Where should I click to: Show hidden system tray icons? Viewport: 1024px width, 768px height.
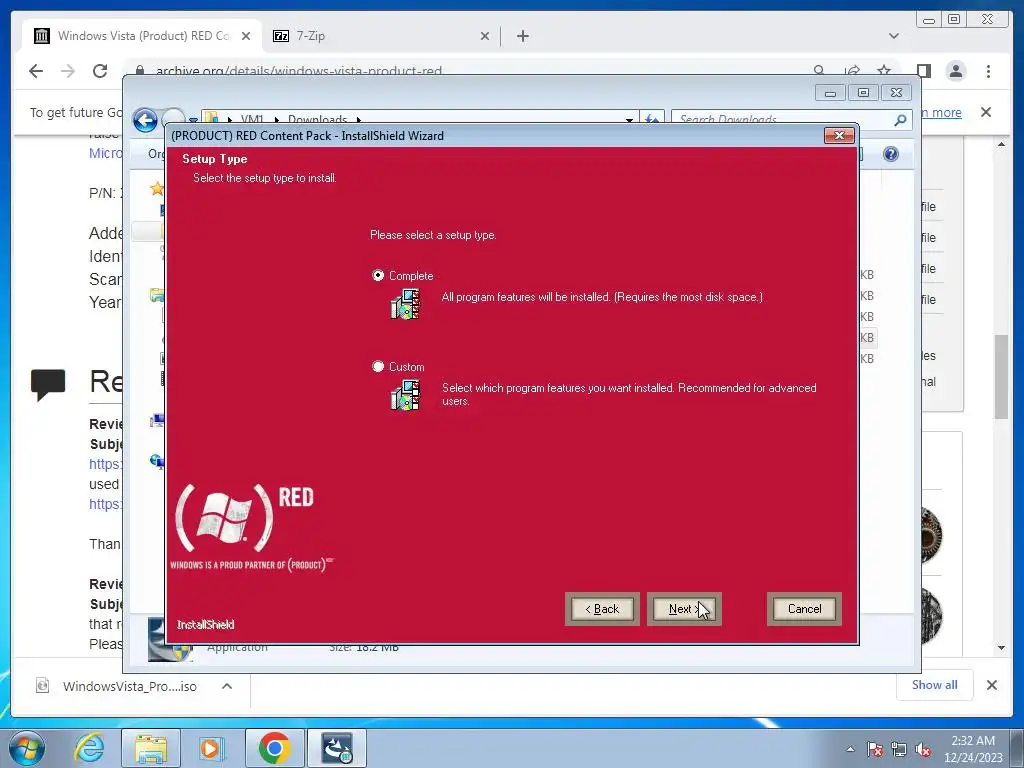coord(850,749)
